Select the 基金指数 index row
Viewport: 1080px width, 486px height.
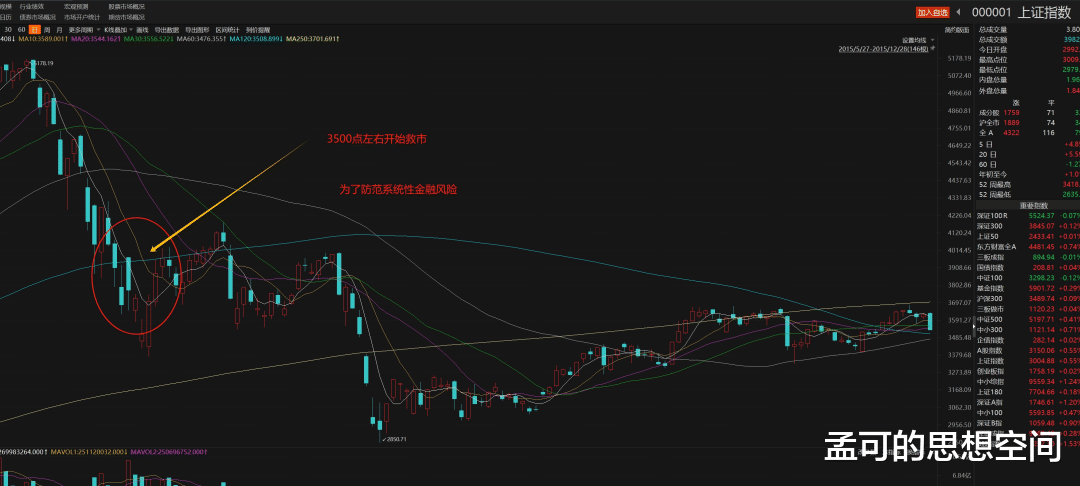[1028, 288]
